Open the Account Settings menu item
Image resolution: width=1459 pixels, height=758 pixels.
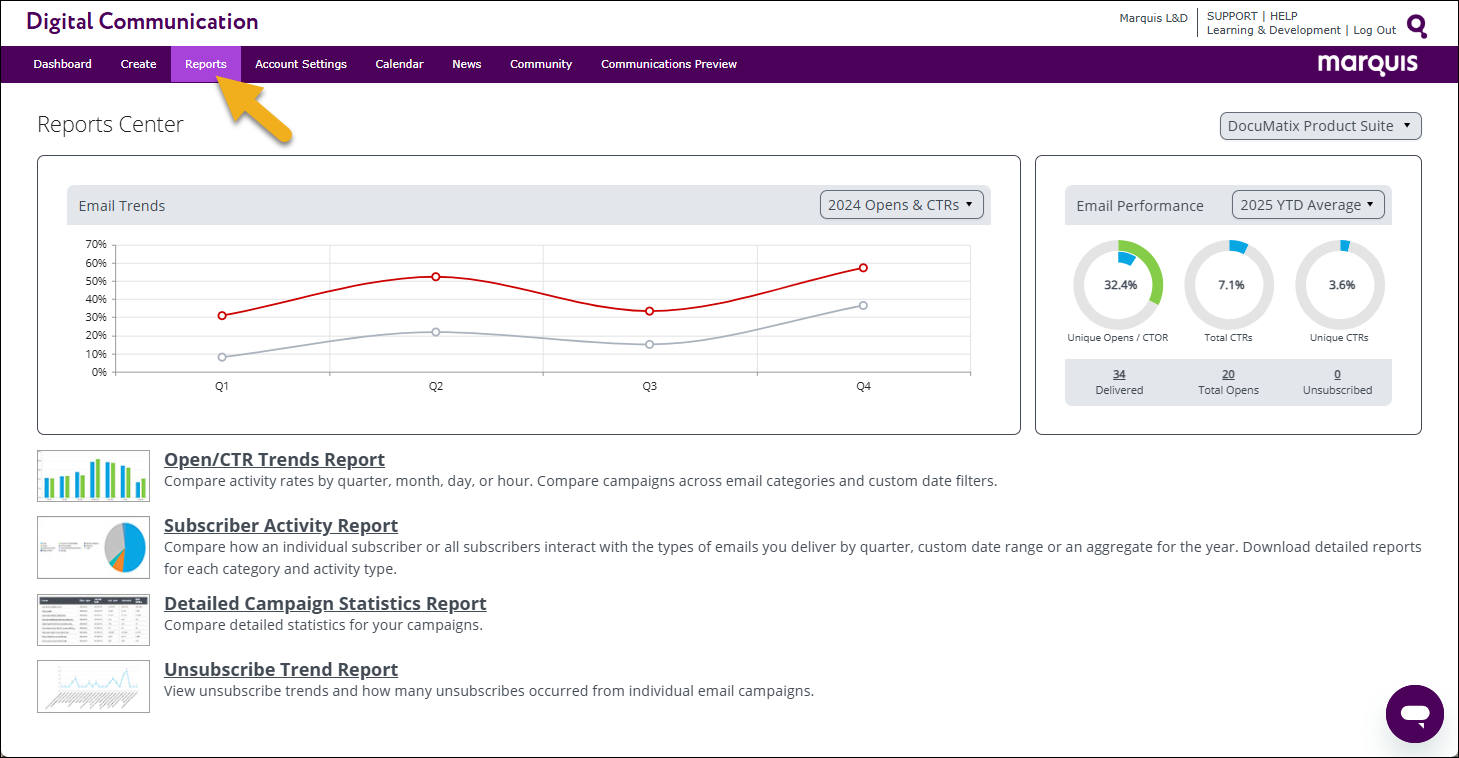click(301, 64)
